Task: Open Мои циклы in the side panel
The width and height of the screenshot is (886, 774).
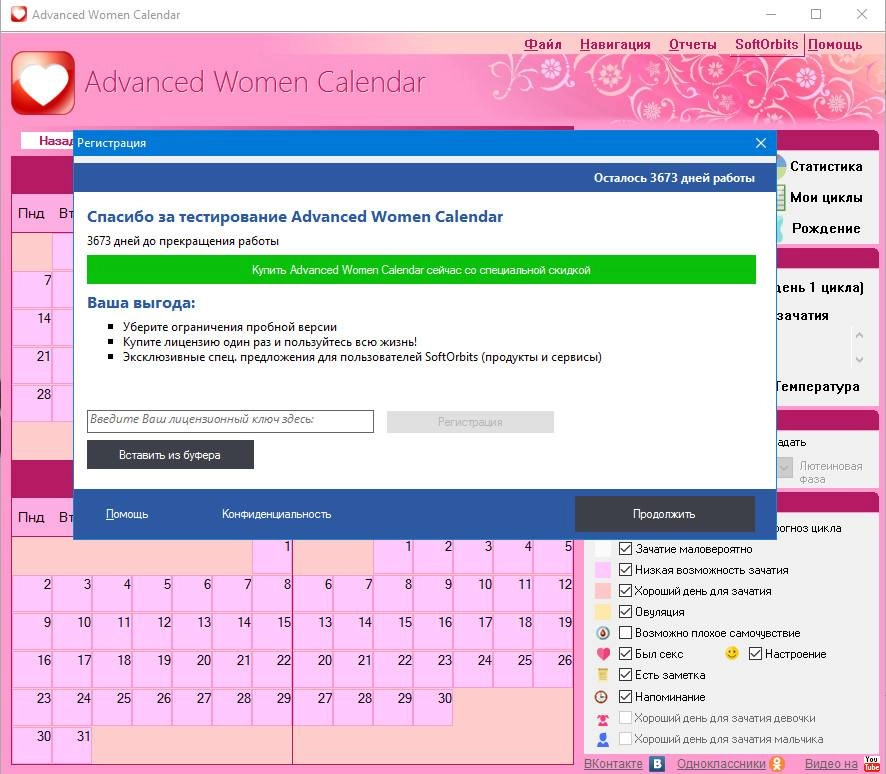Action: (x=826, y=197)
